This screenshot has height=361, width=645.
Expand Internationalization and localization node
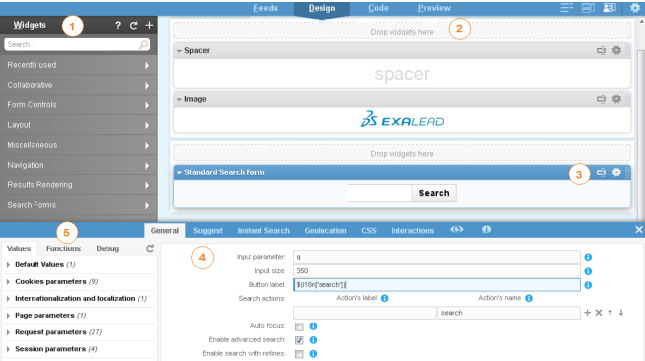[8, 299]
